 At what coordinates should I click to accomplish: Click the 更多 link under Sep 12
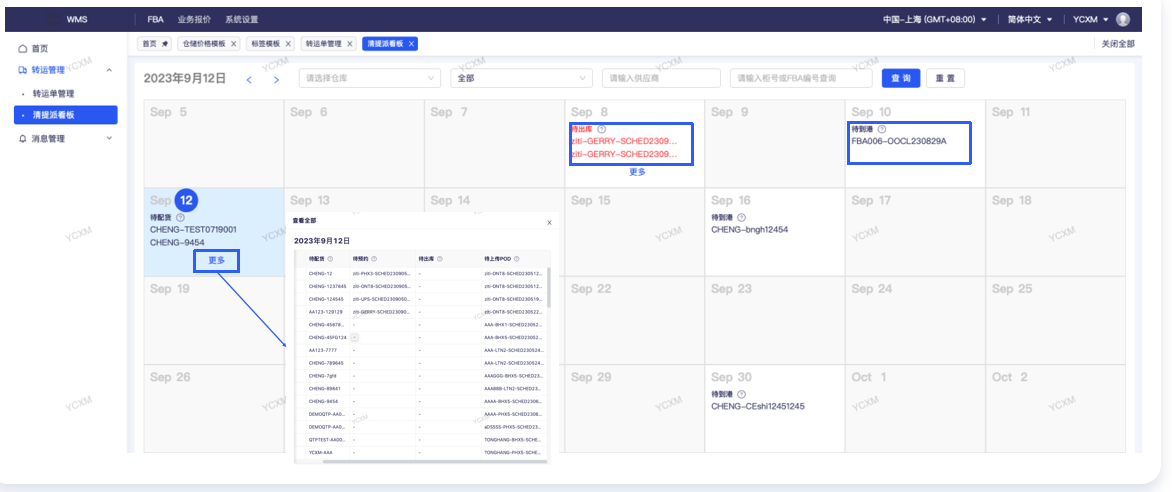coord(217,260)
